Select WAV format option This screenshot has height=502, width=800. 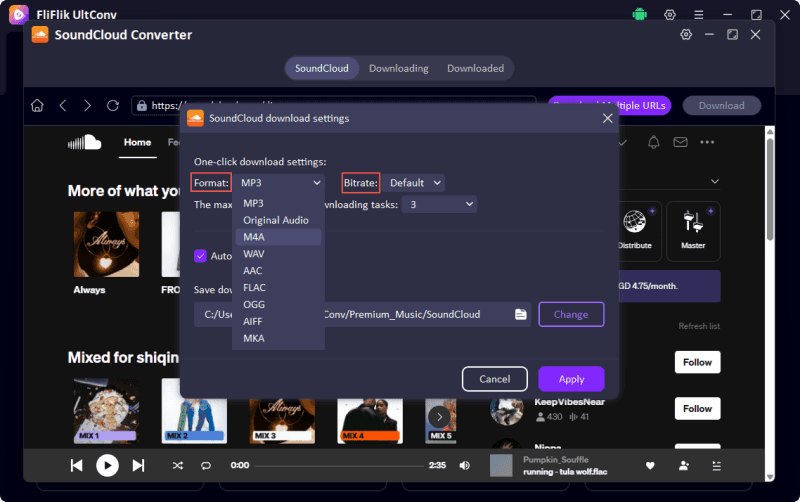click(278, 254)
